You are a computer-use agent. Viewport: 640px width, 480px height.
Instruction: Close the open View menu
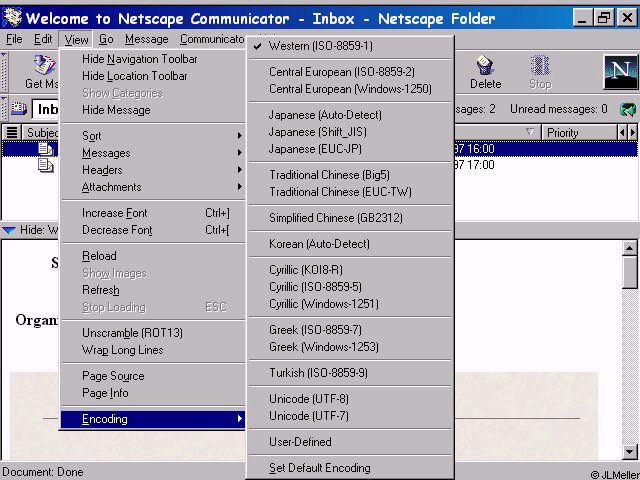76,40
